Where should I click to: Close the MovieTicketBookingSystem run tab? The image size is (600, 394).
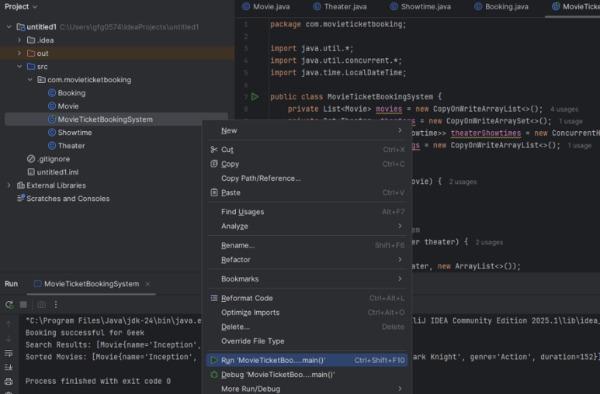tap(148, 284)
